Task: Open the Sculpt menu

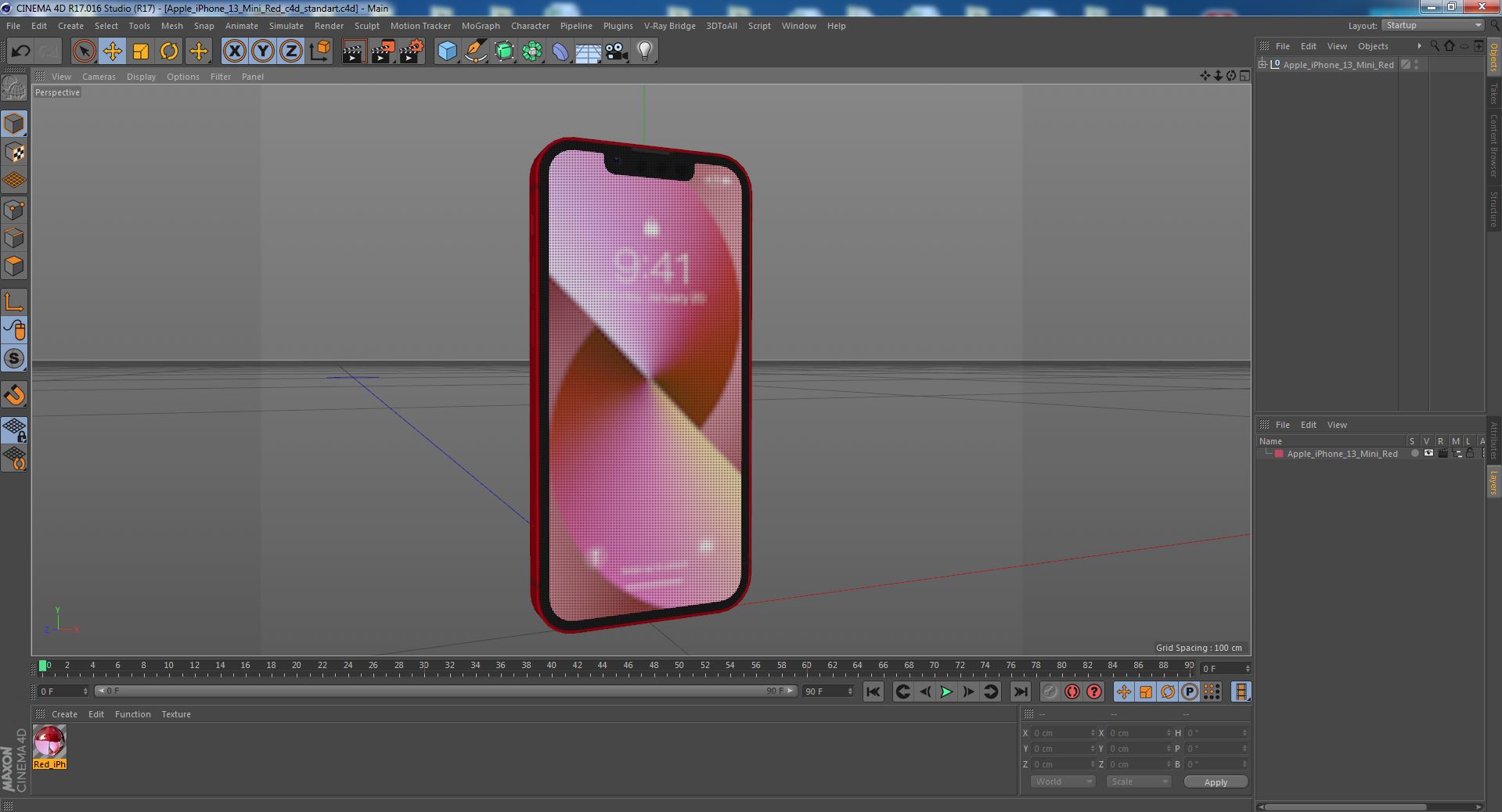Action: pos(366,26)
